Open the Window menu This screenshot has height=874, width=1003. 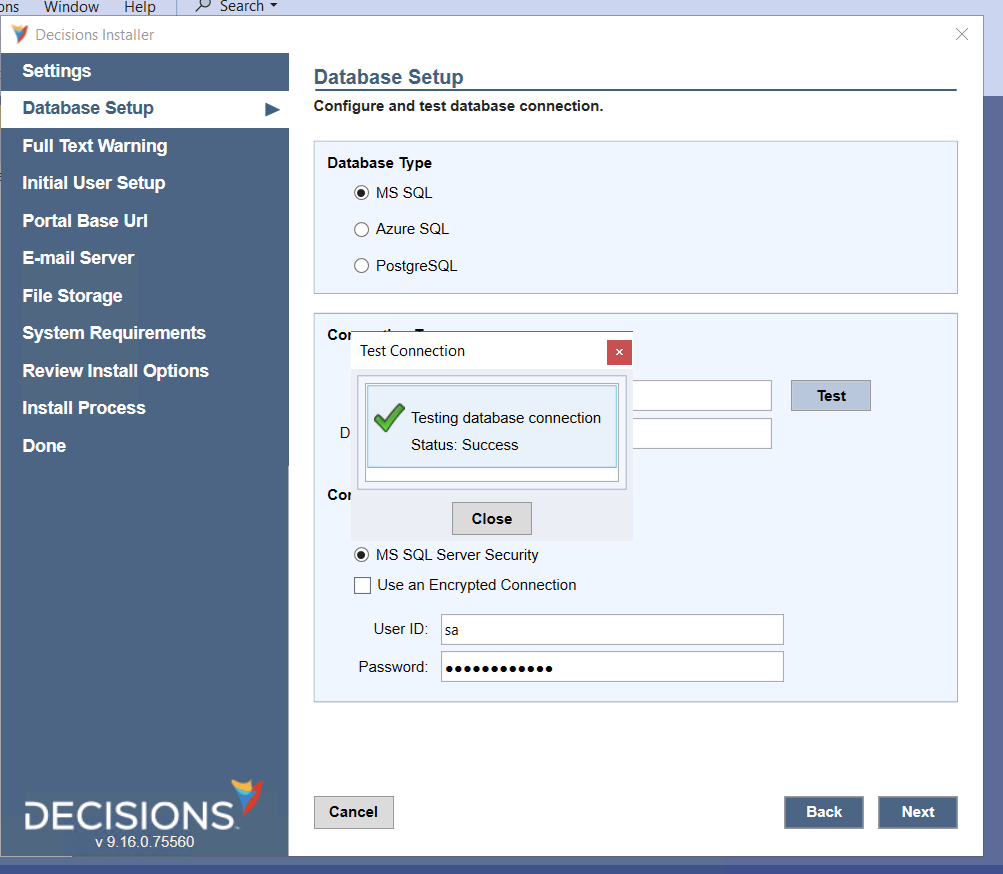tap(72, 7)
